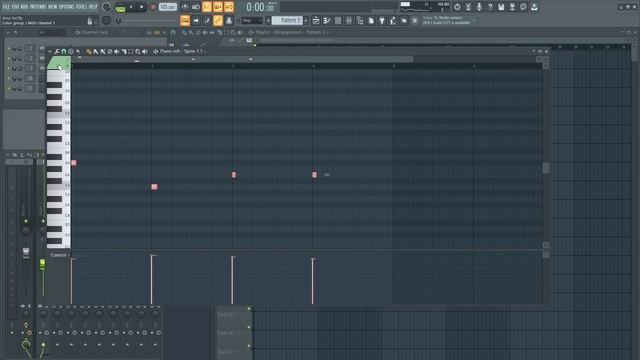Click the render/export audio icon

click(x=512, y=7)
